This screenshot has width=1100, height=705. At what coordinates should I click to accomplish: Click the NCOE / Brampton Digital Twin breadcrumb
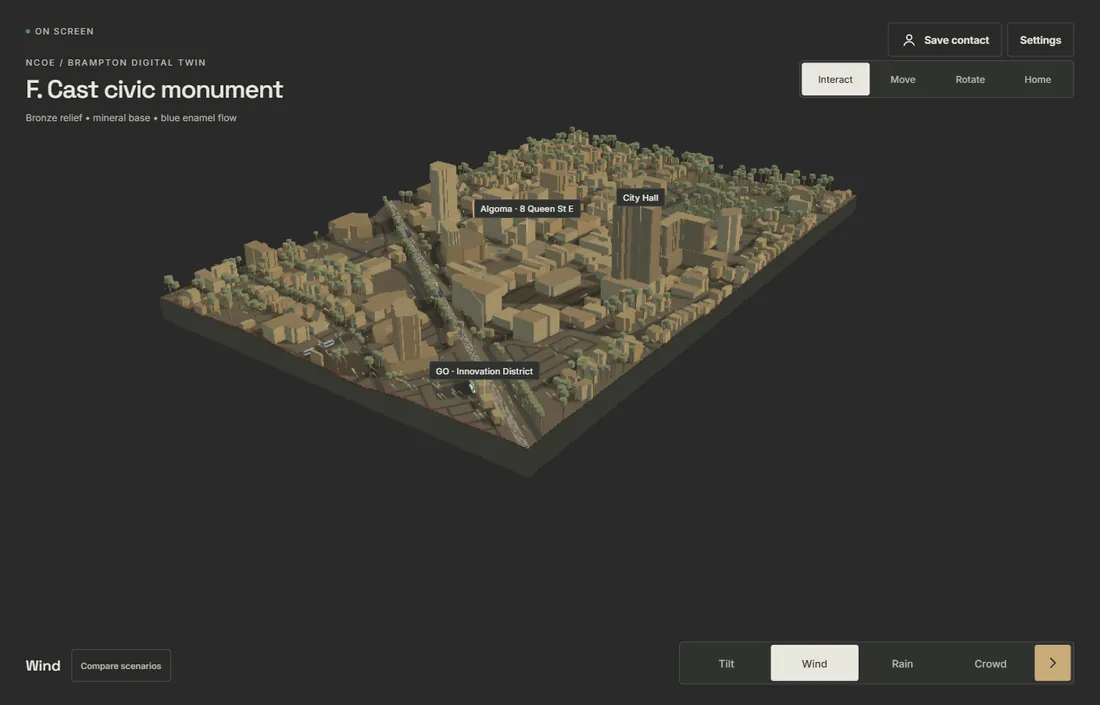point(116,62)
